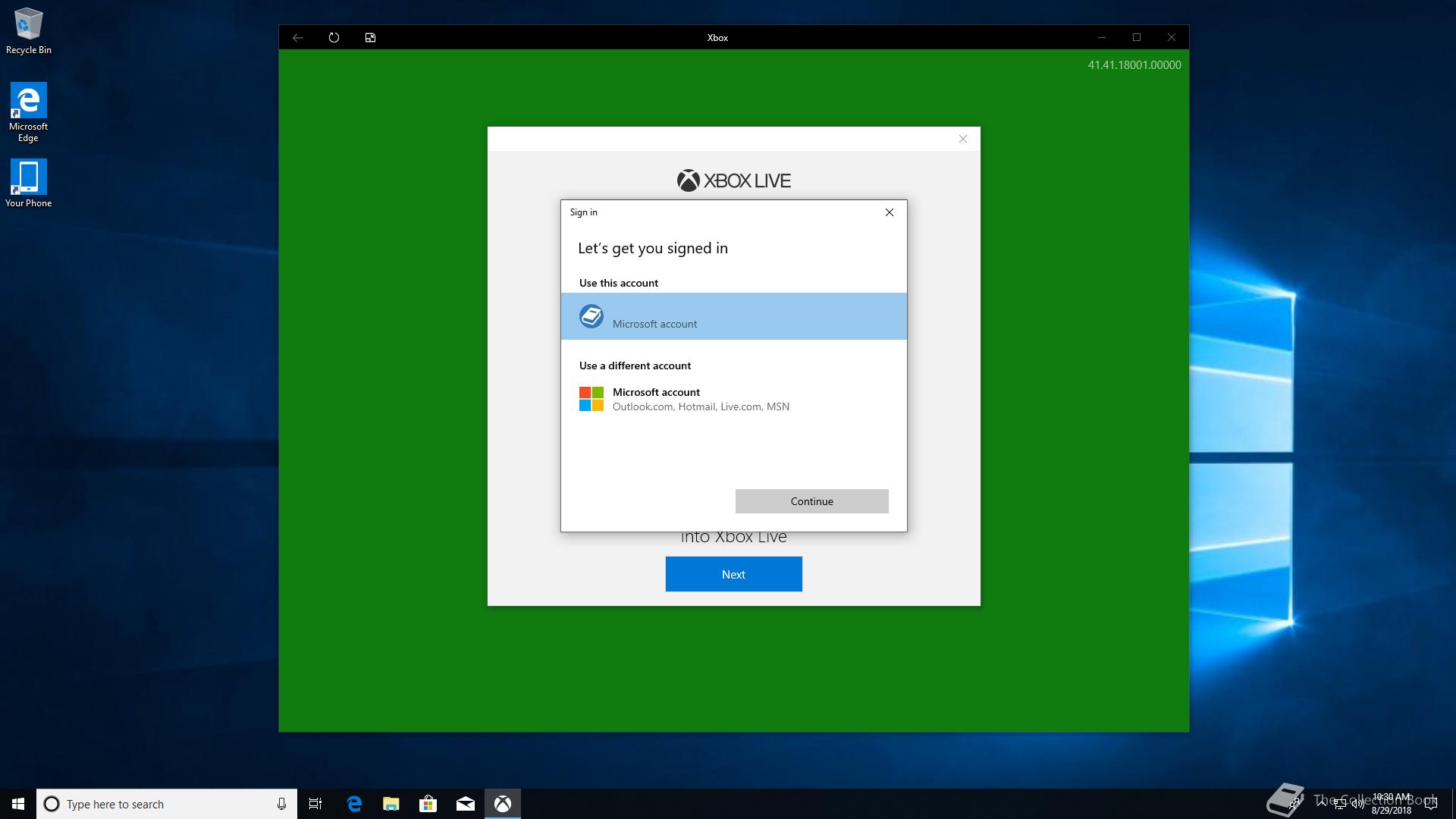
Task: Click 'Outlook.com, Hotmail, Live.com, MSN' text
Action: pyautogui.click(x=701, y=407)
